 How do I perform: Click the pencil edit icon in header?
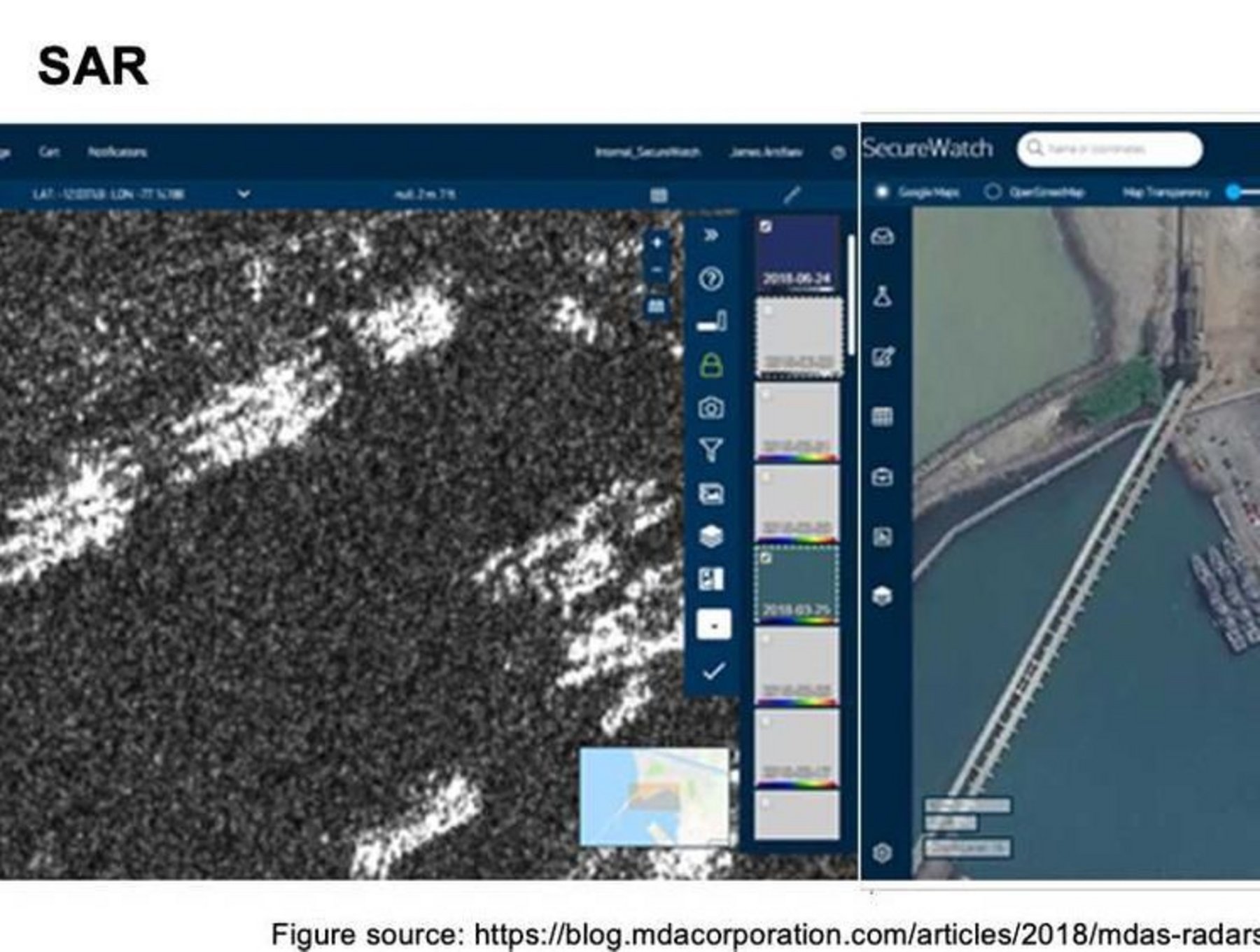pyautogui.click(x=792, y=195)
